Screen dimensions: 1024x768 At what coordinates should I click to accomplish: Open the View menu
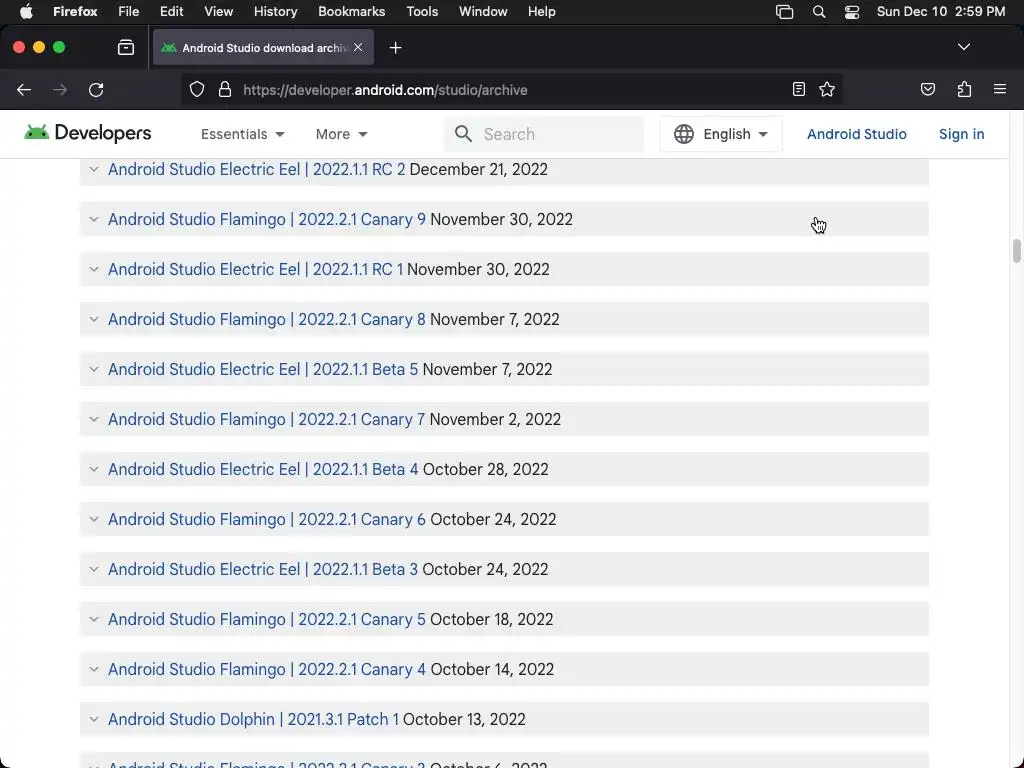pos(218,11)
